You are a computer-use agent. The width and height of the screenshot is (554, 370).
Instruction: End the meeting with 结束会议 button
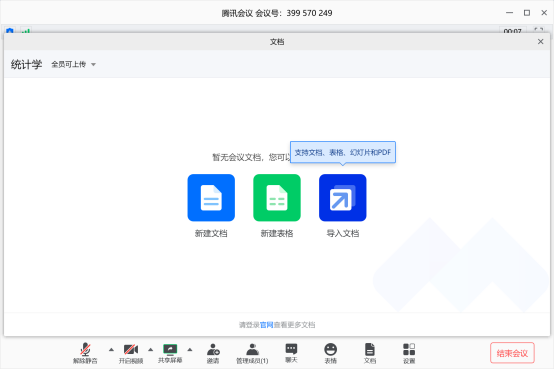tap(512, 353)
